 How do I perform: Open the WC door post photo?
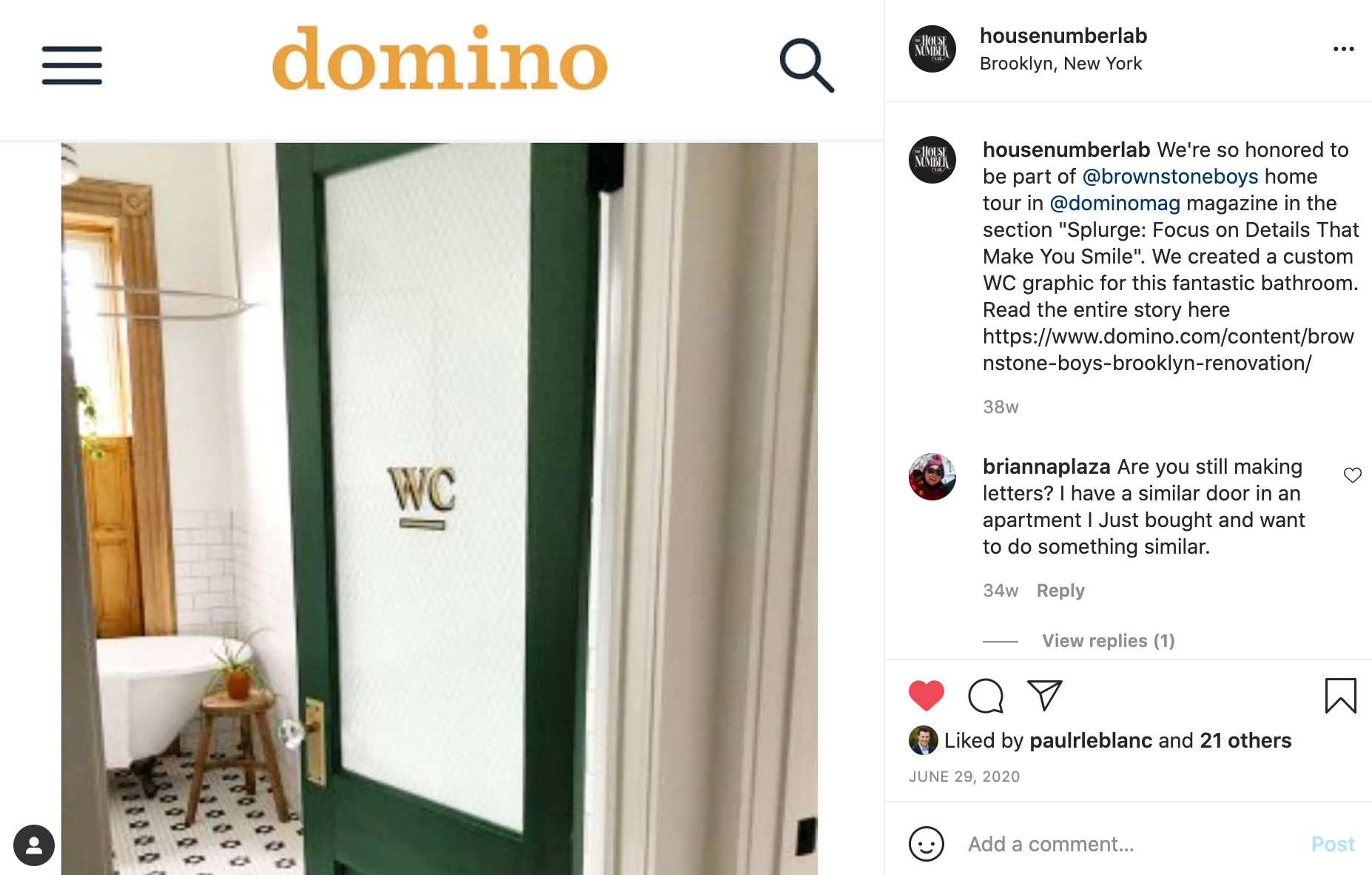click(440, 509)
